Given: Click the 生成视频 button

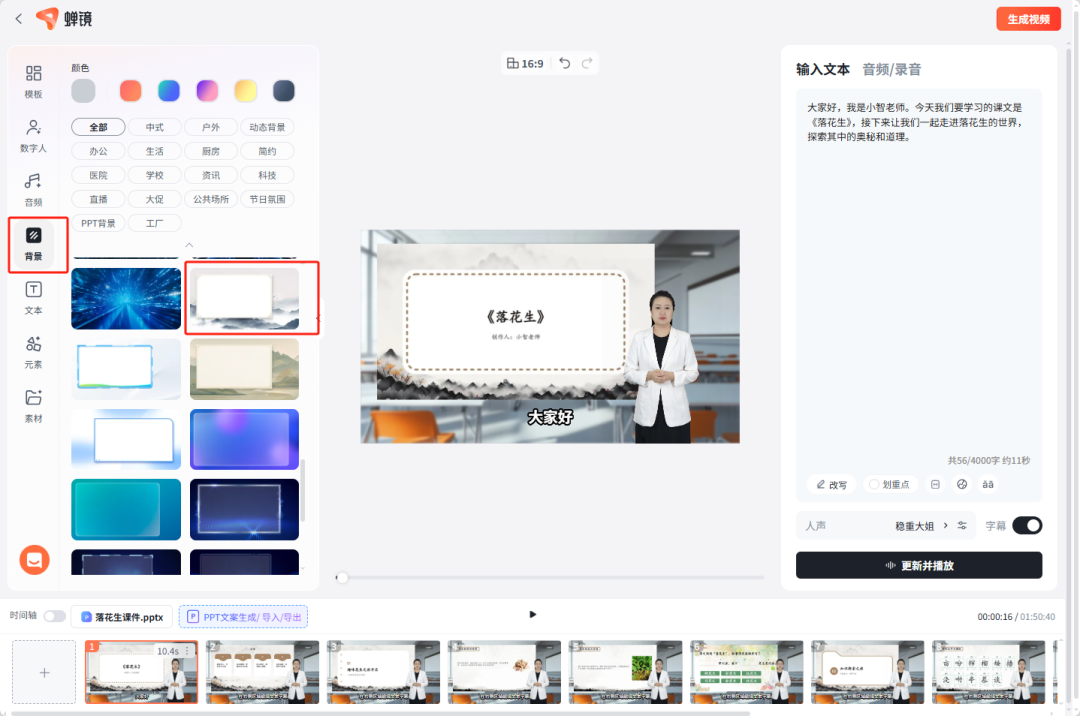Looking at the screenshot, I should 1028,19.
